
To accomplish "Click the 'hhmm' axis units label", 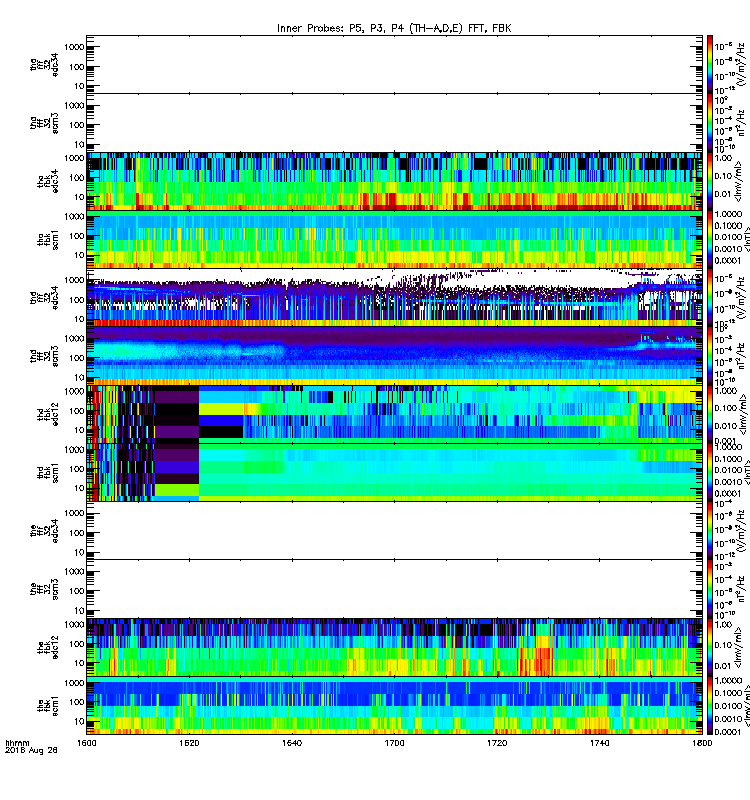I will click(x=17, y=743).
